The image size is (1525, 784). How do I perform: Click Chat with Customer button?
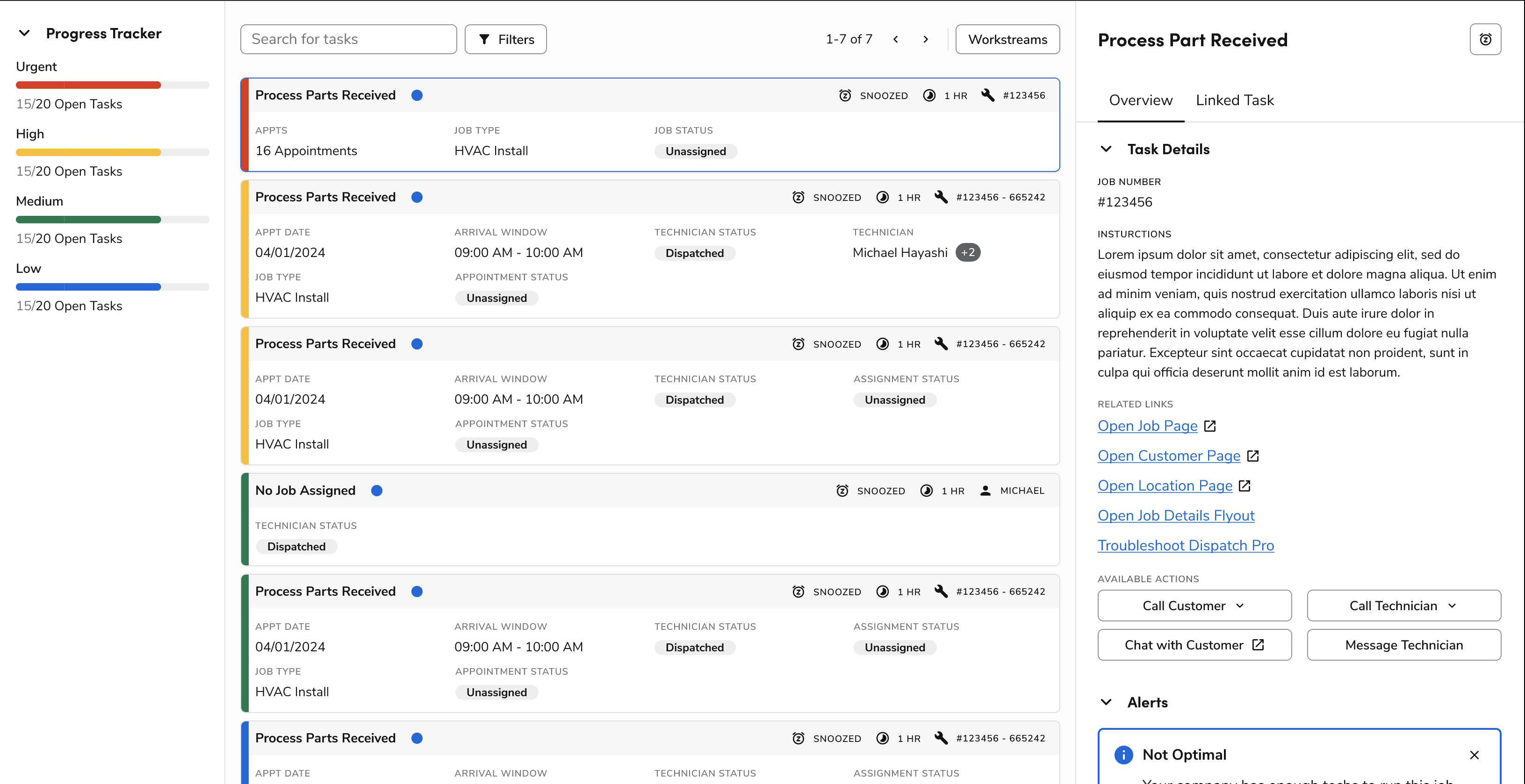(1194, 645)
